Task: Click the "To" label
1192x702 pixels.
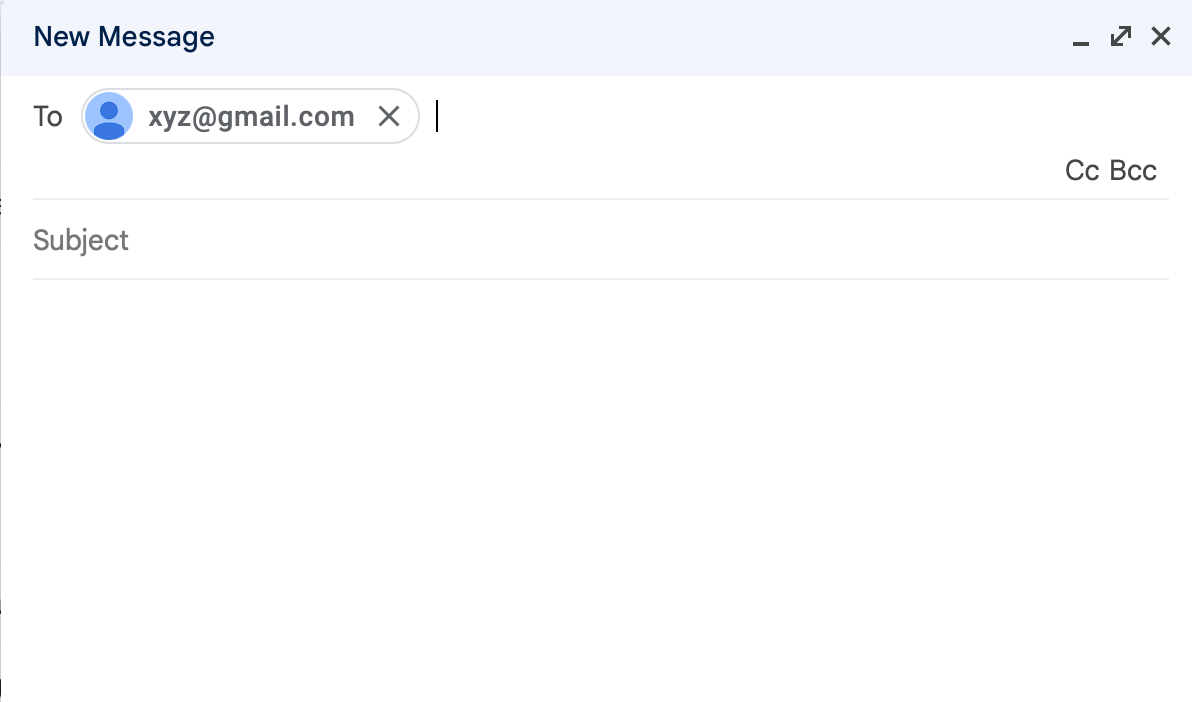Action: pos(48,117)
